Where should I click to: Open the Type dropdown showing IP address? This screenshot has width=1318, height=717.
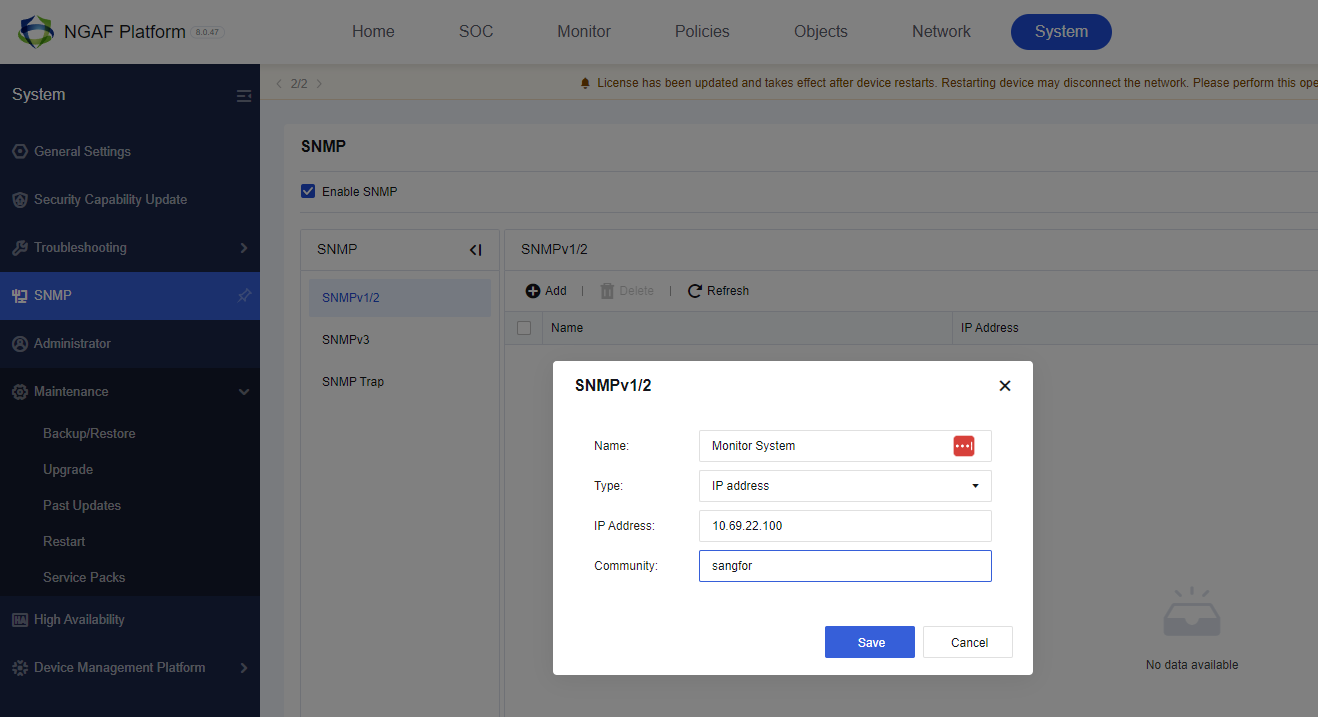[x=845, y=486]
